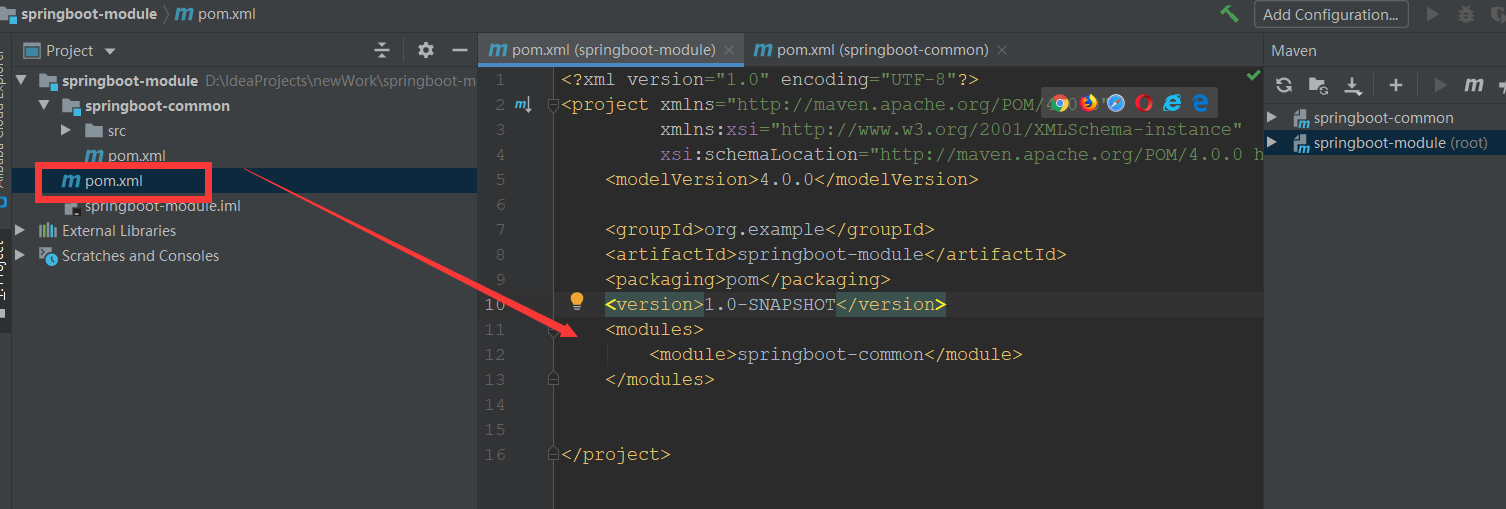The height and width of the screenshot is (509, 1506).
Task: Click the green inspection checkmark in editor
Action: 1253,76
